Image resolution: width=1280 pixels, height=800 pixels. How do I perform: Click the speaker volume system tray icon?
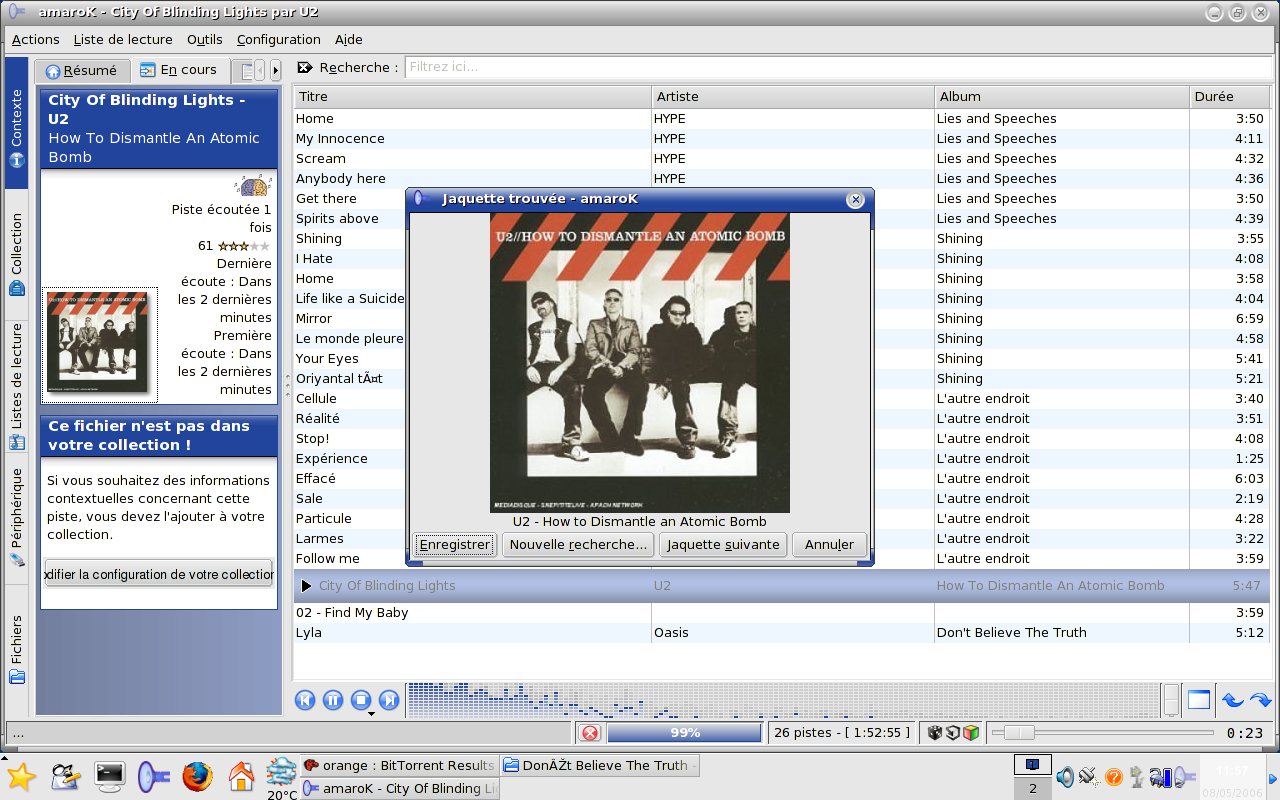[1065, 777]
